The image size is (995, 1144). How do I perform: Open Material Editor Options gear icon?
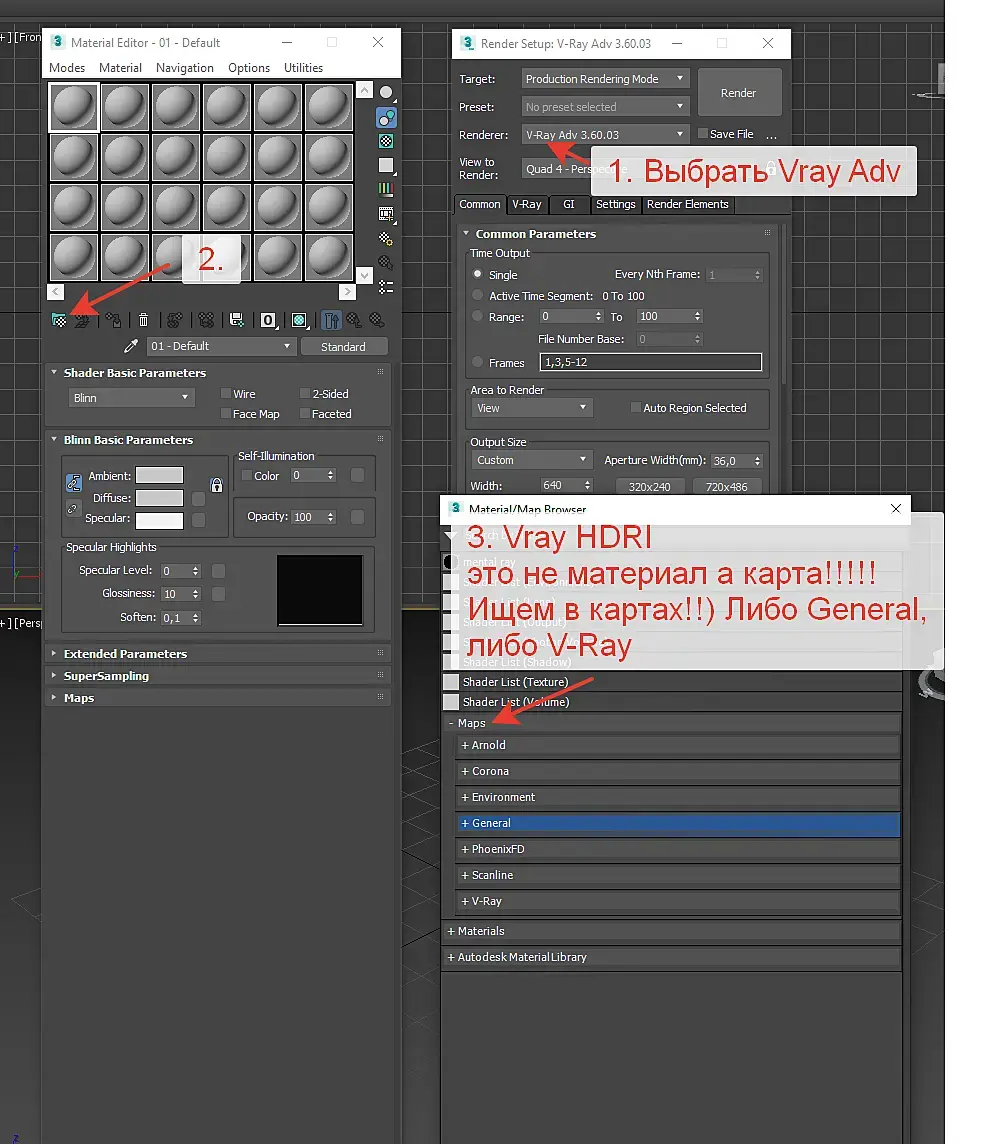[386, 239]
